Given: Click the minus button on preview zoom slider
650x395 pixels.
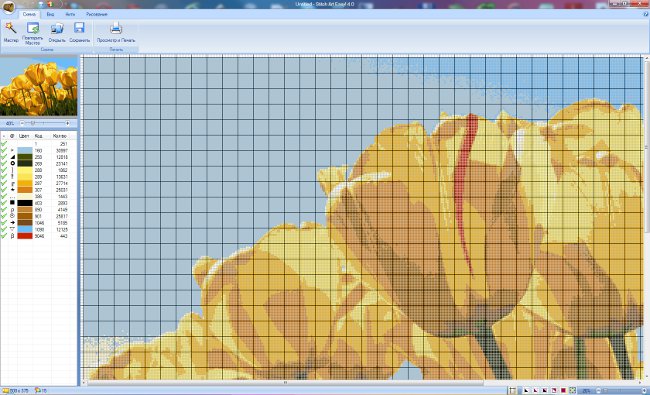Looking at the screenshot, I should [22, 124].
